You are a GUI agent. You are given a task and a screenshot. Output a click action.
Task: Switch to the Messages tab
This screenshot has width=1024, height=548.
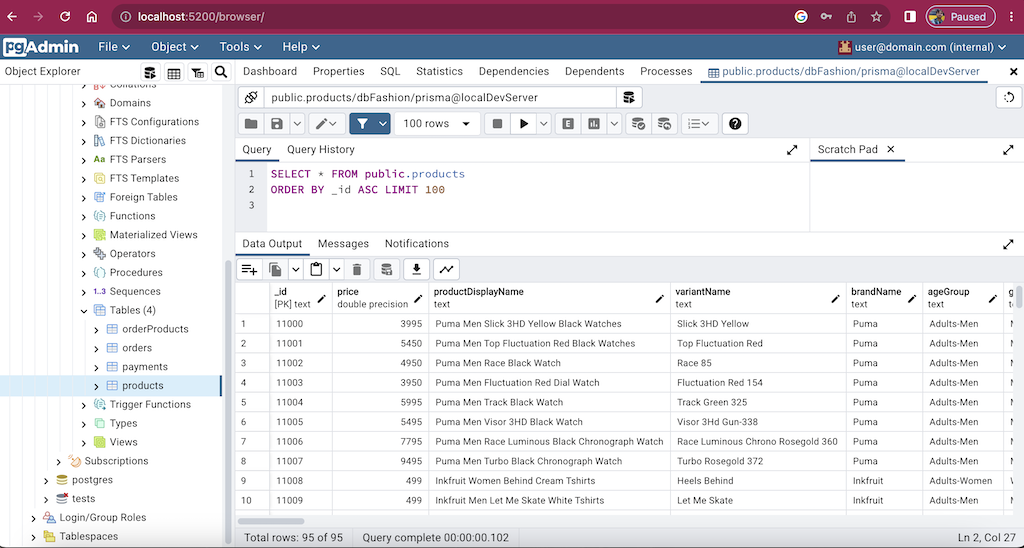[344, 244]
